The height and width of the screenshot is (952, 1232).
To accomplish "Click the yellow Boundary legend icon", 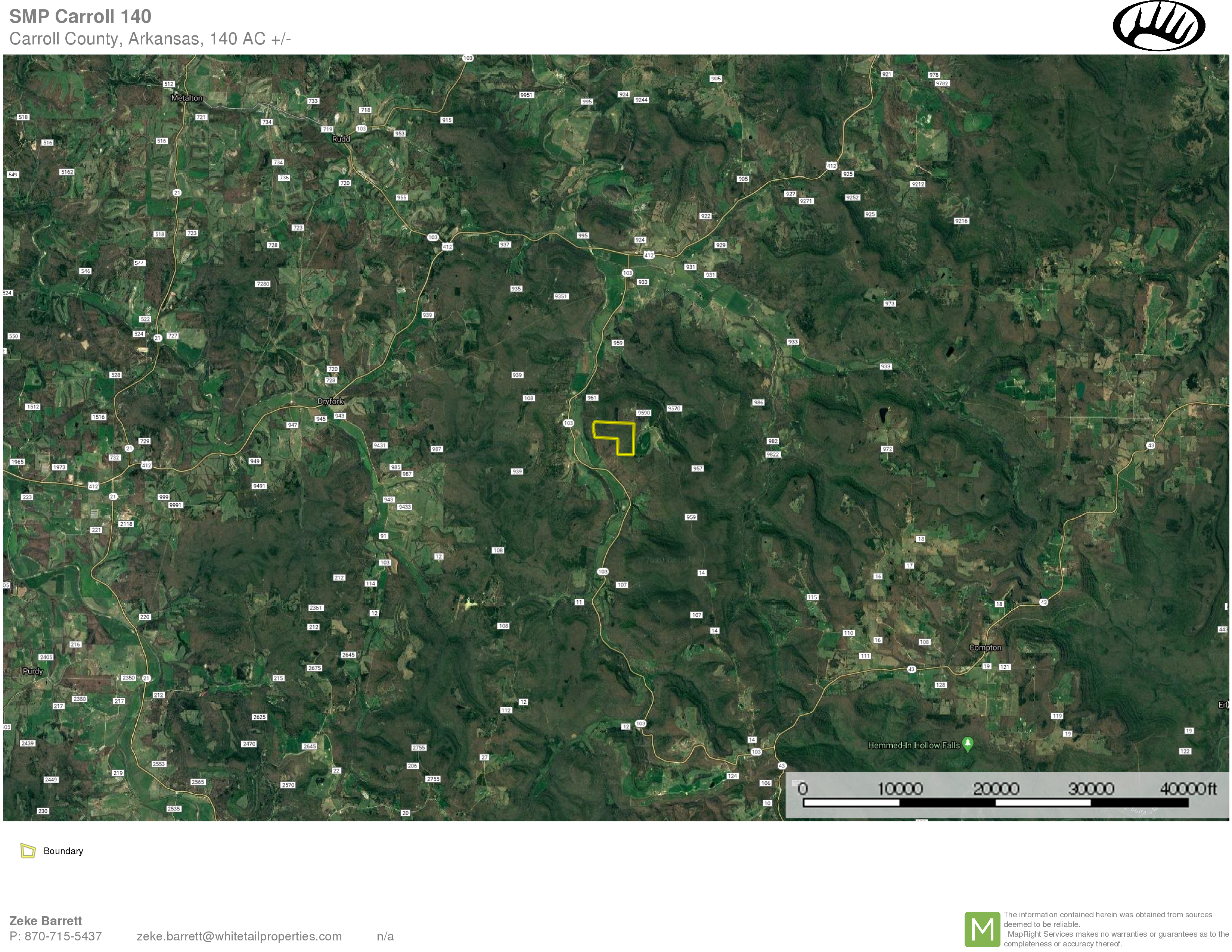I will click(x=28, y=850).
